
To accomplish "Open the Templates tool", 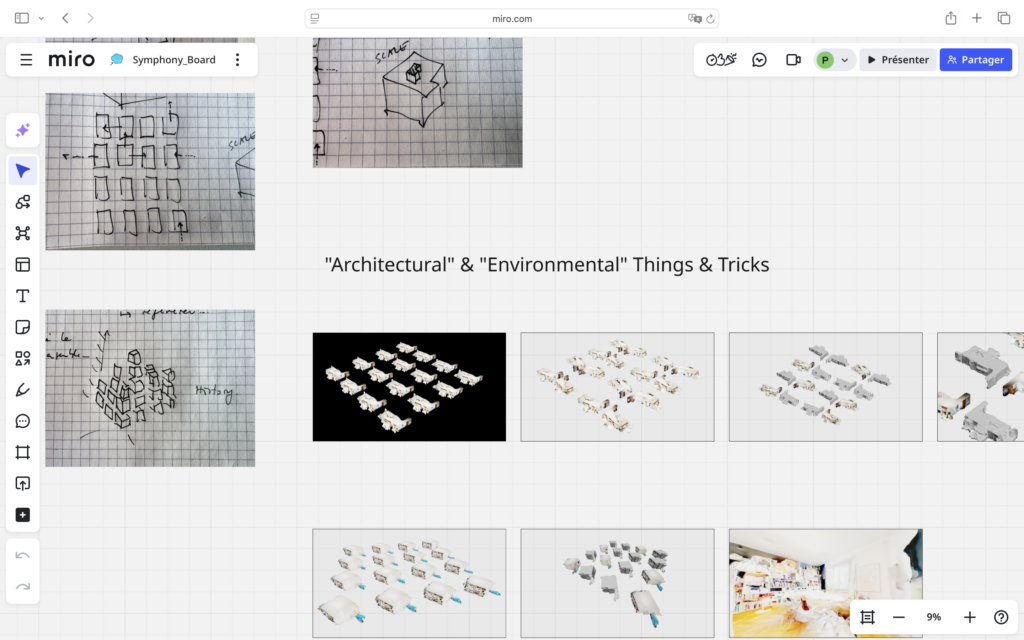I will (x=22, y=265).
